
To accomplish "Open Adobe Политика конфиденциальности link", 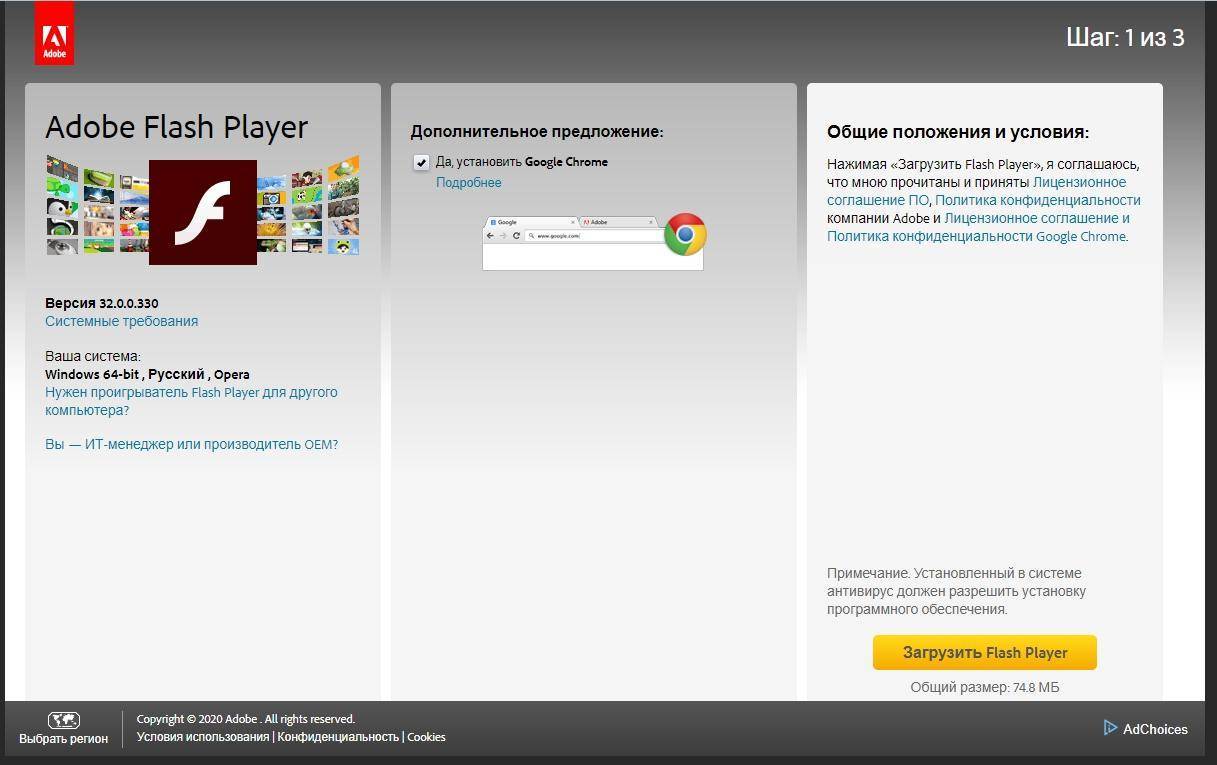I will pos(1037,200).
